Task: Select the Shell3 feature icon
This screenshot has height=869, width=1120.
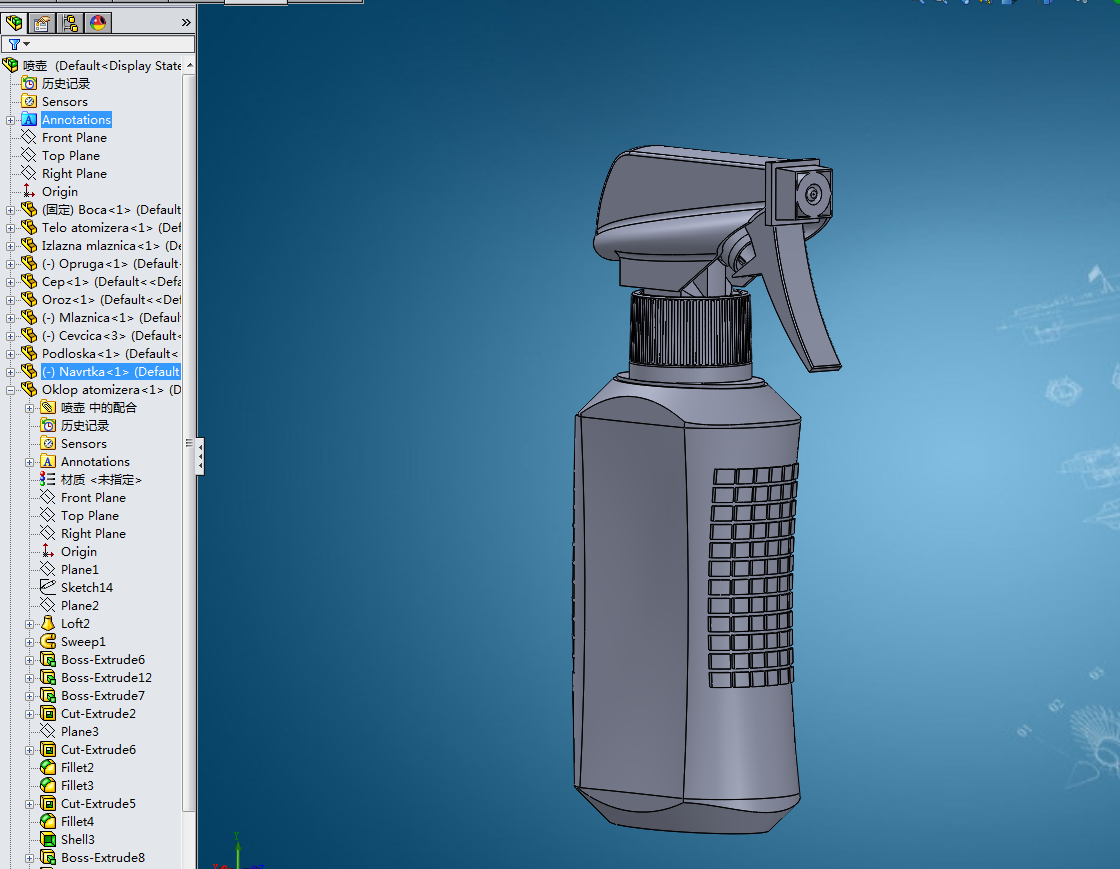Action: point(48,839)
